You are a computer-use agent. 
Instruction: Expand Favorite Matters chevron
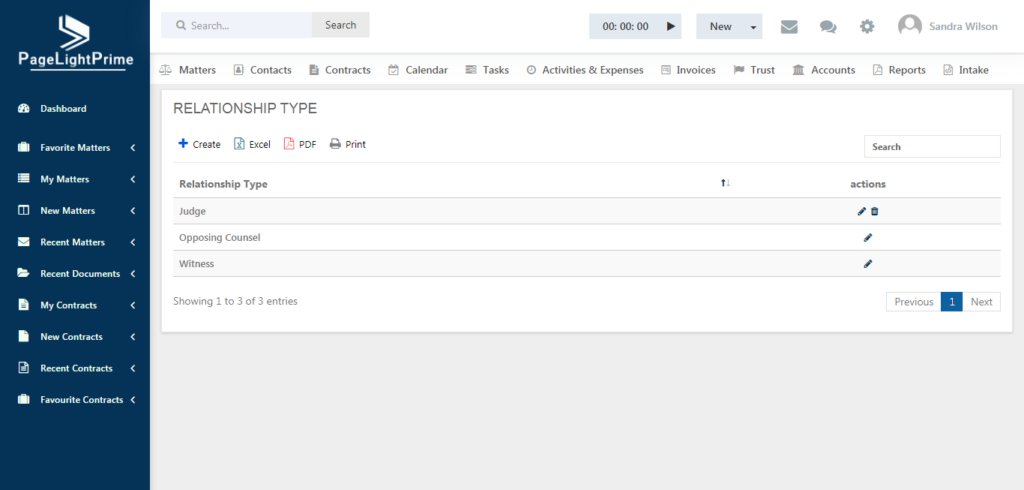(133, 148)
